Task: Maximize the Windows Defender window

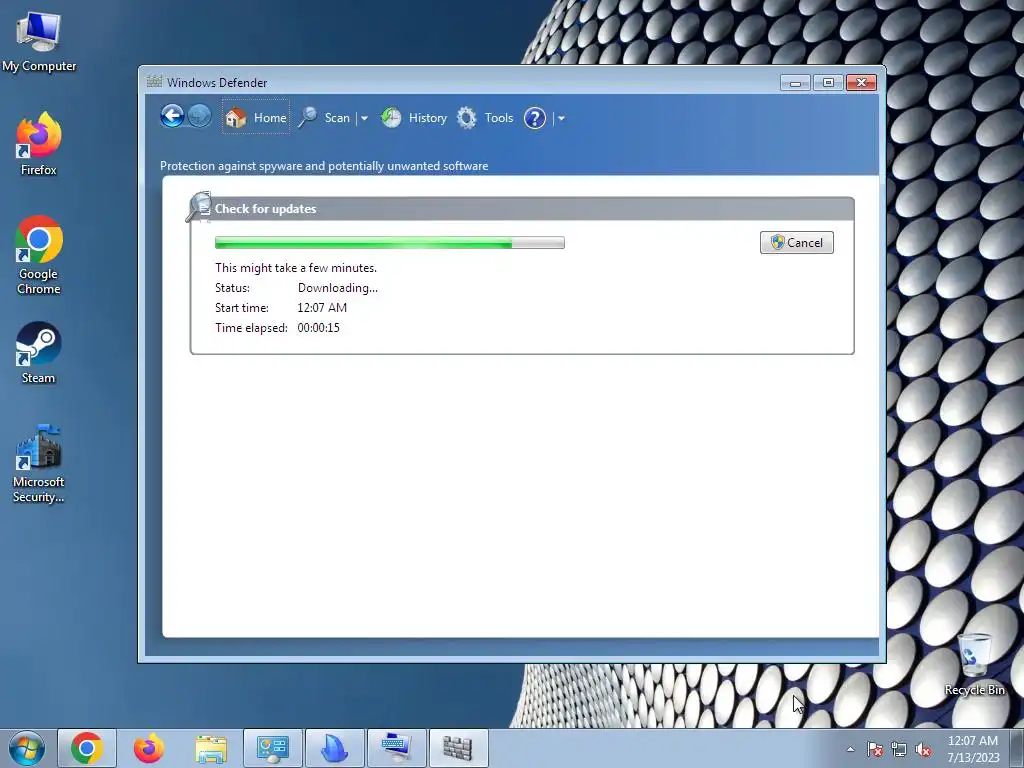Action: pyautogui.click(x=828, y=82)
